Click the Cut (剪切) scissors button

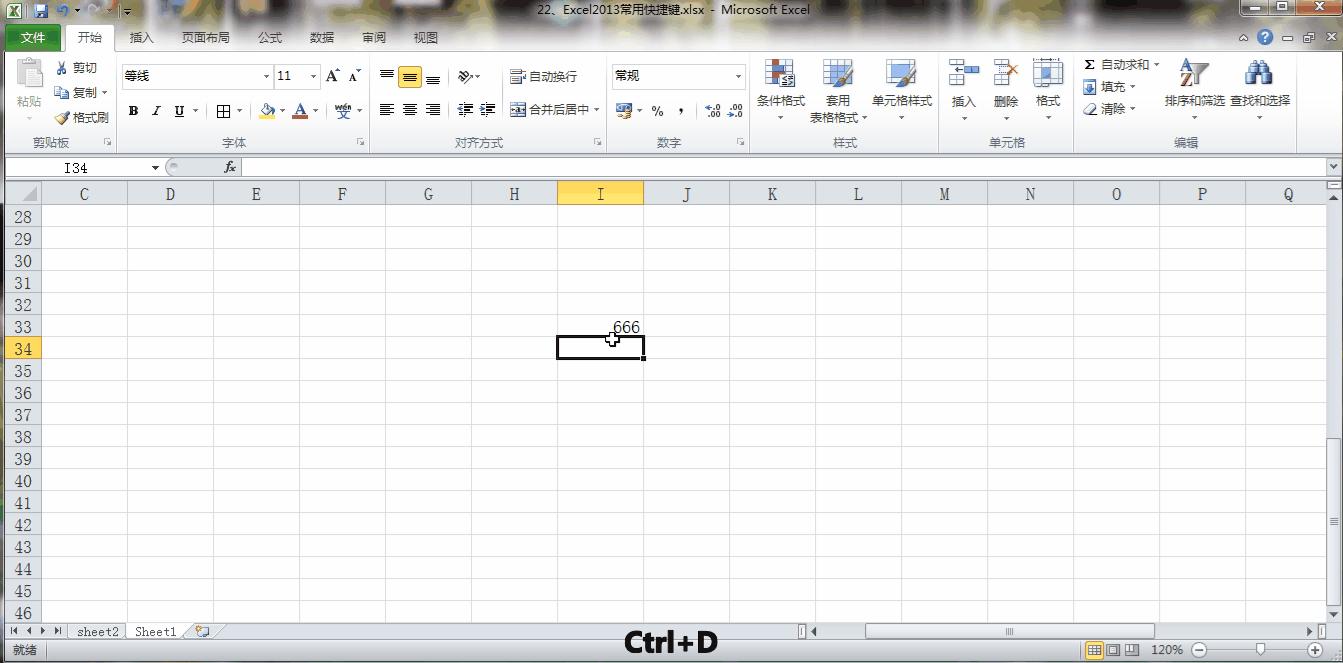pos(76,68)
